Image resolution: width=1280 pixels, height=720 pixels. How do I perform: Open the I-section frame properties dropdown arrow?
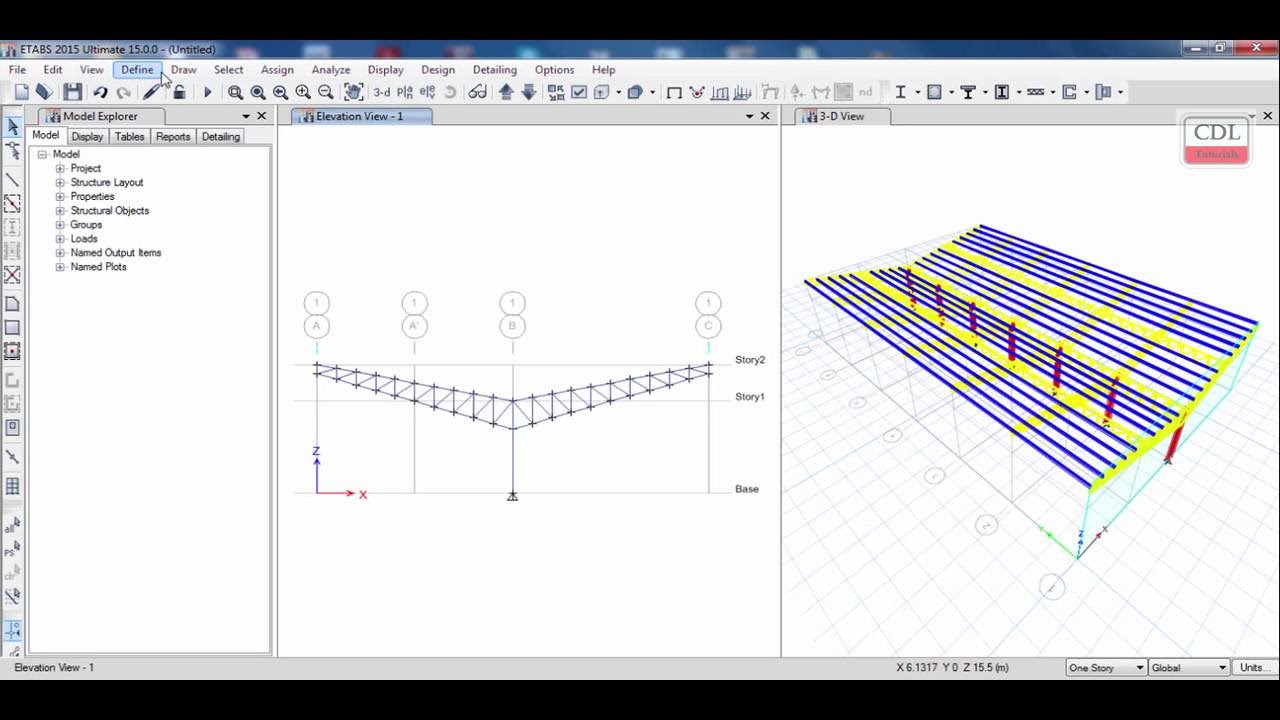[917, 92]
